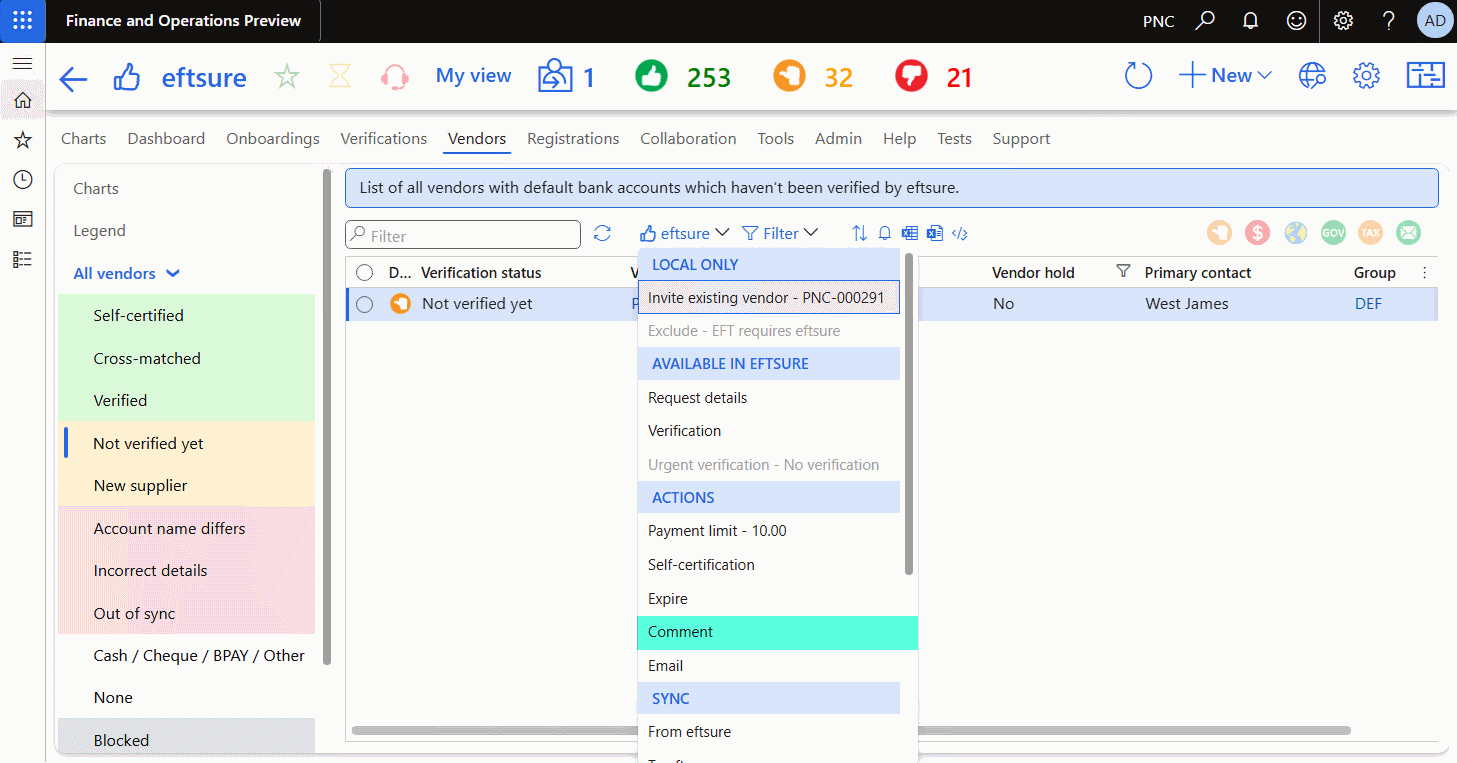Open the DEF group link

1368,304
